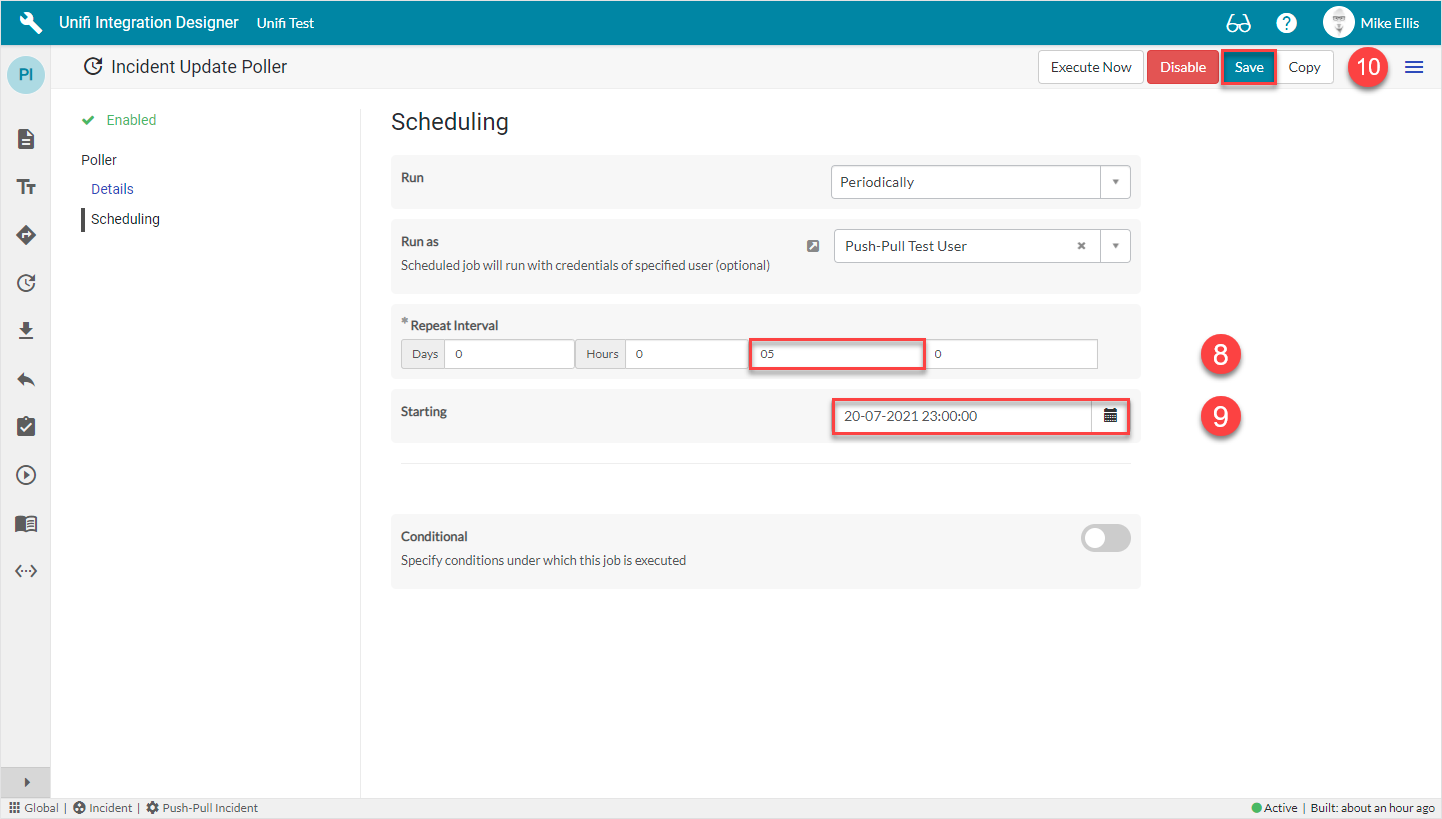Open the glasses preview icon in the top bar
Image resolution: width=1442 pixels, height=819 pixels.
[1239, 22]
